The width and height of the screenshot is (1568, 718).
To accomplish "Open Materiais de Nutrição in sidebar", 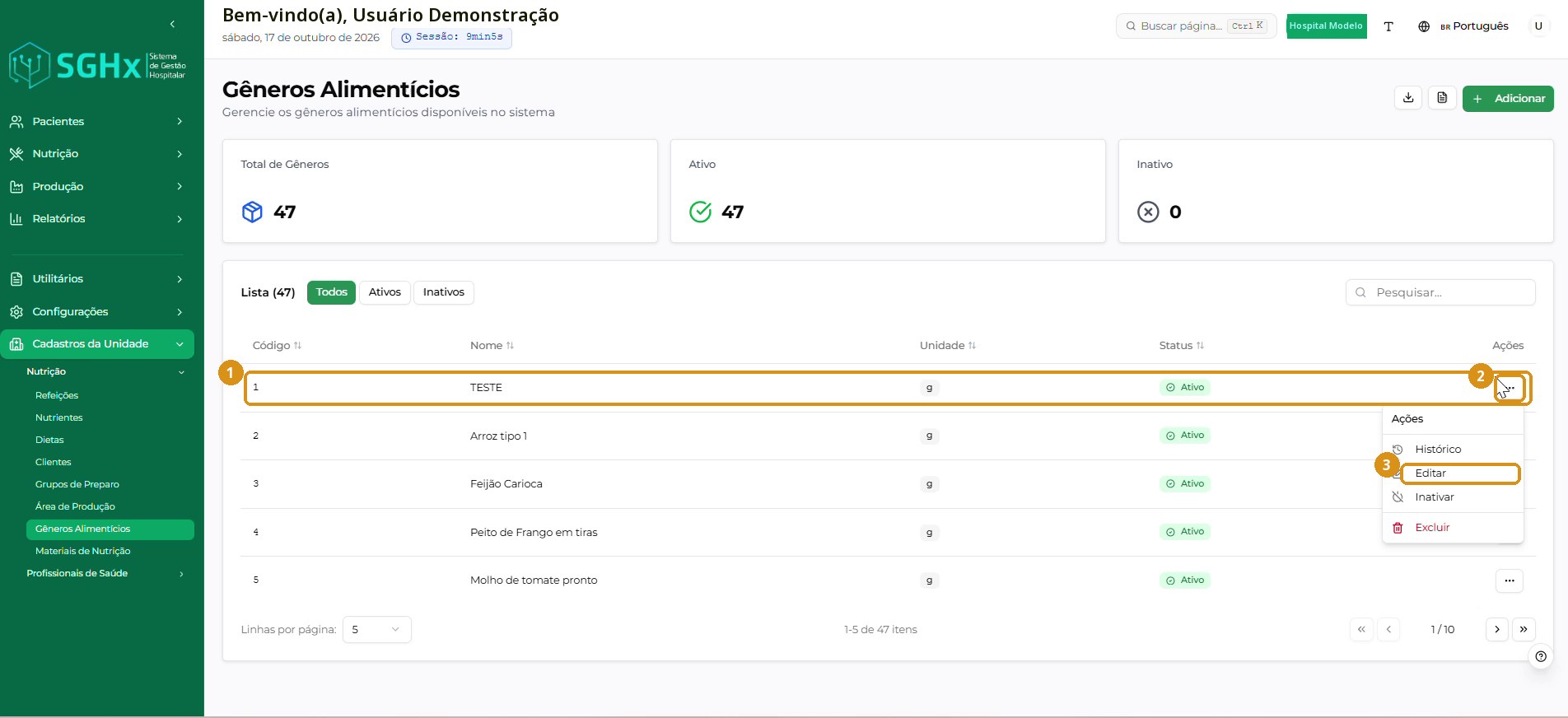I will [x=83, y=551].
